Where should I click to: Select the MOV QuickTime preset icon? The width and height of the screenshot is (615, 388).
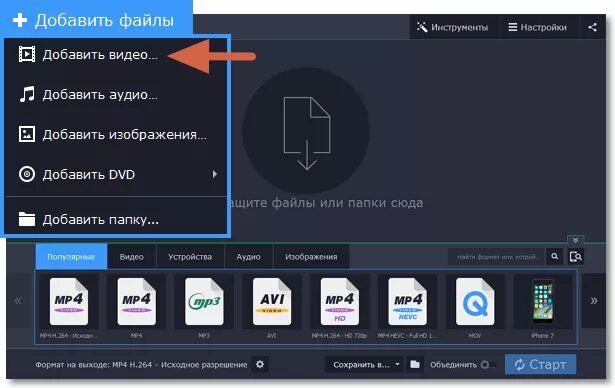tap(475, 302)
